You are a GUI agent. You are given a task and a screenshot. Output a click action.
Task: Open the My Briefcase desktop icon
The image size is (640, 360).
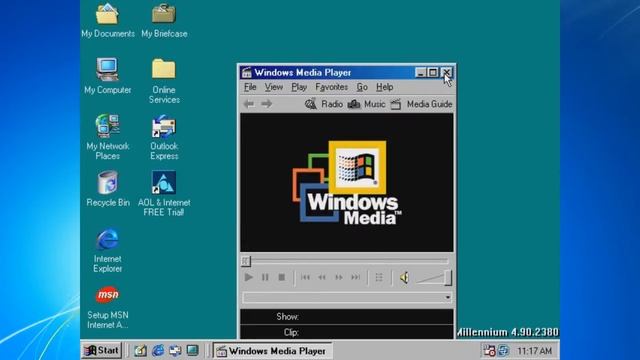[164, 20]
